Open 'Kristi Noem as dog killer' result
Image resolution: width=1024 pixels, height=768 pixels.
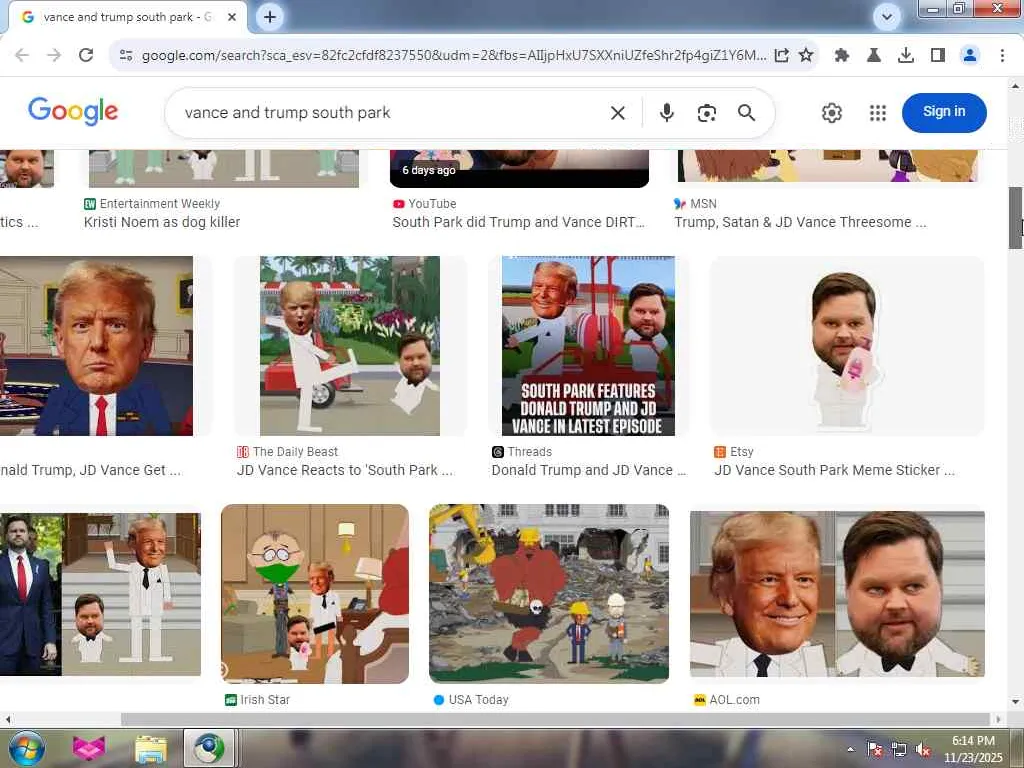click(162, 222)
